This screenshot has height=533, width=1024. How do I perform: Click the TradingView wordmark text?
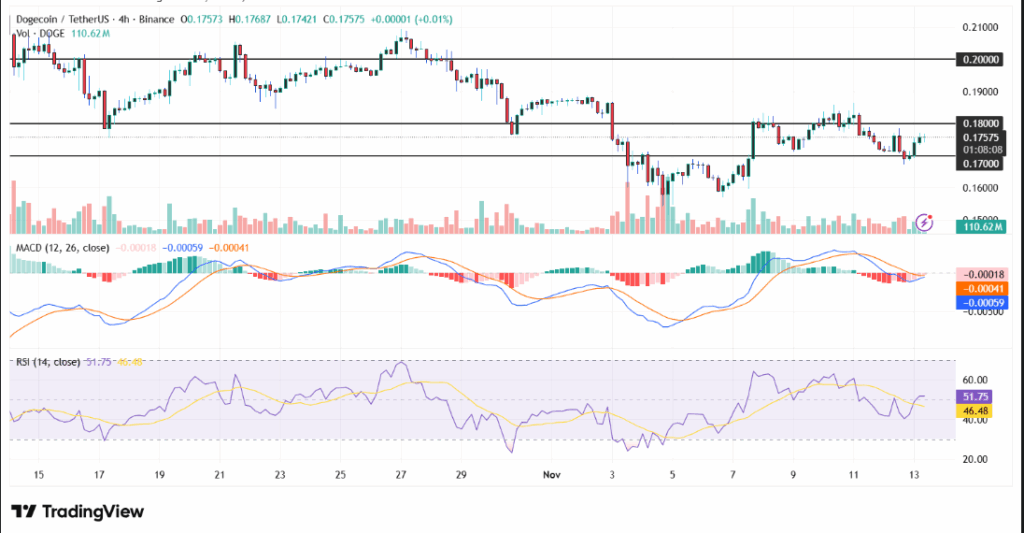92,511
